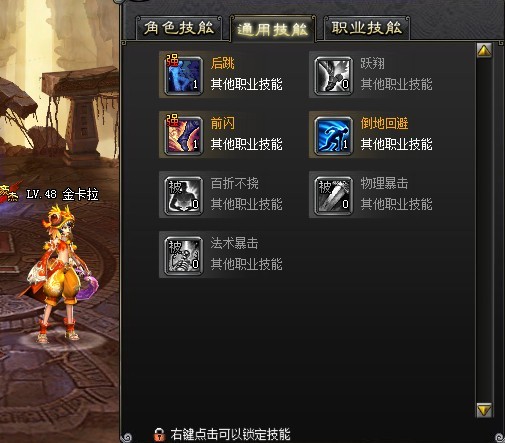This screenshot has width=505, height=443.
Task: Select the 跃翔 skill icon
Action: 333,76
